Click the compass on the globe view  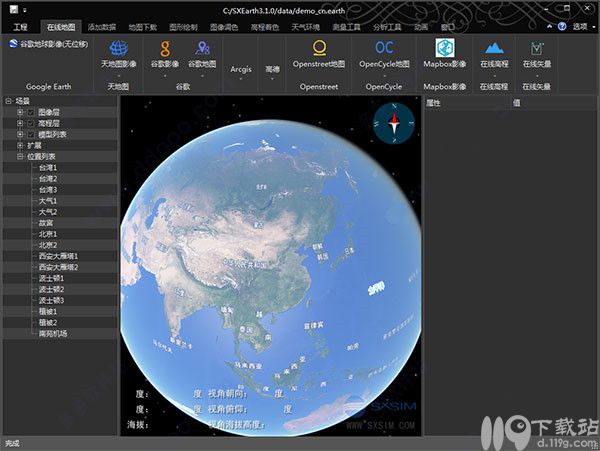click(x=394, y=123)
